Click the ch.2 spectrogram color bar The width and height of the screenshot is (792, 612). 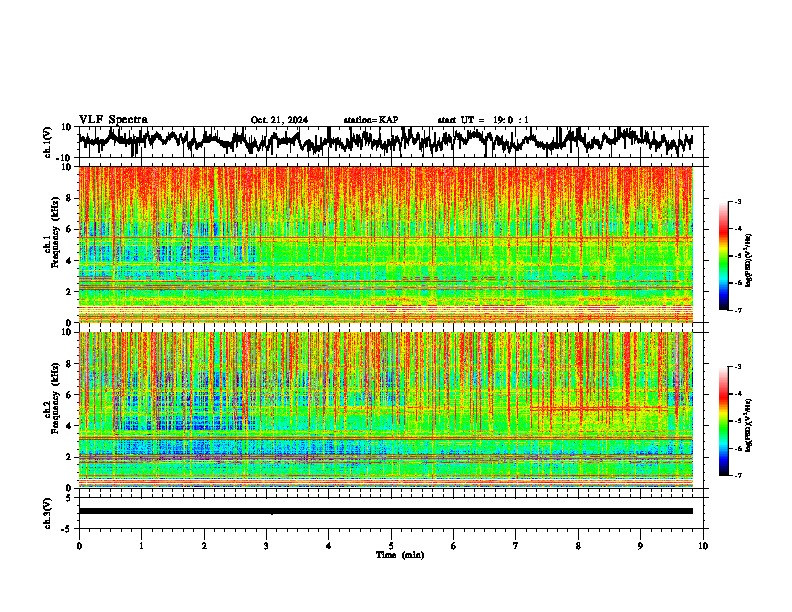point(724,421)
